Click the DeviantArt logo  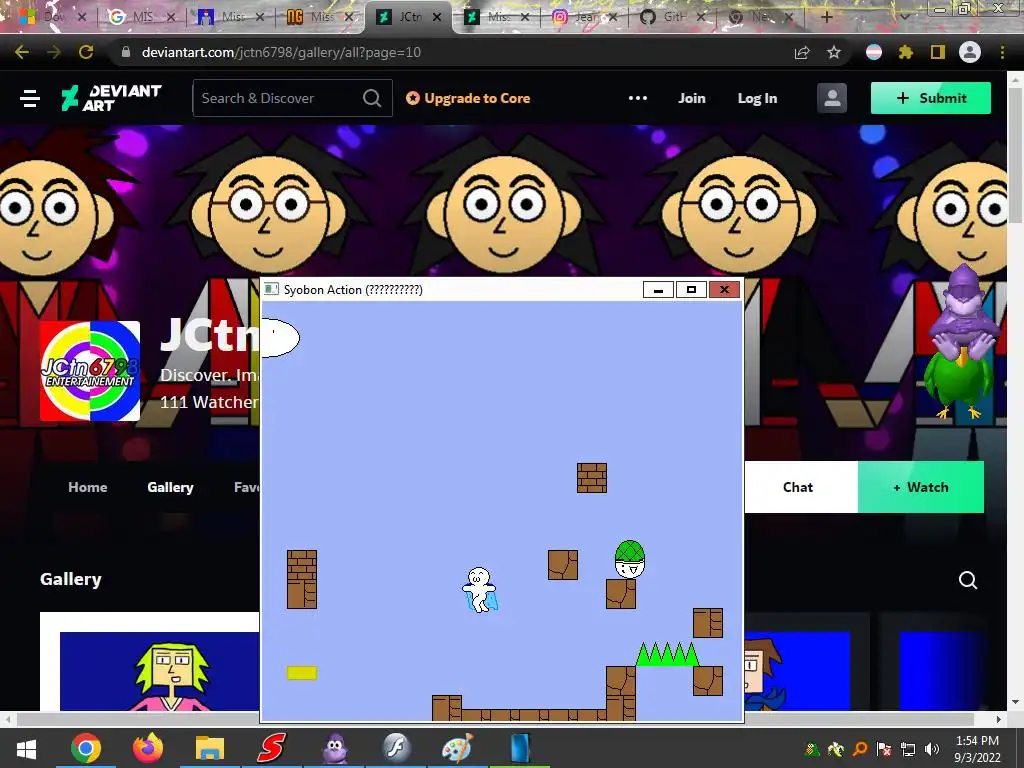[x=111, y=98]
